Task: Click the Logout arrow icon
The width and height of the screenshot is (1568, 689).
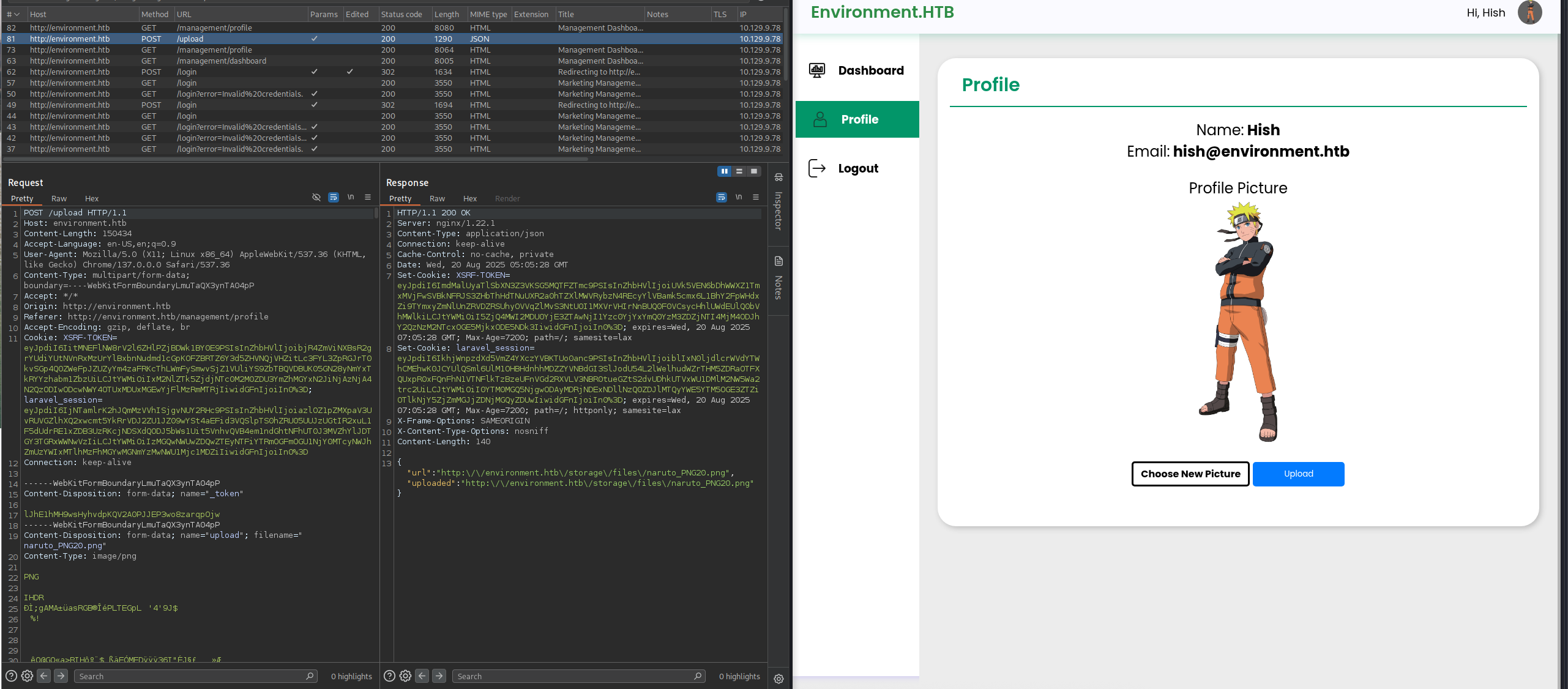Action: click(817, 168)
